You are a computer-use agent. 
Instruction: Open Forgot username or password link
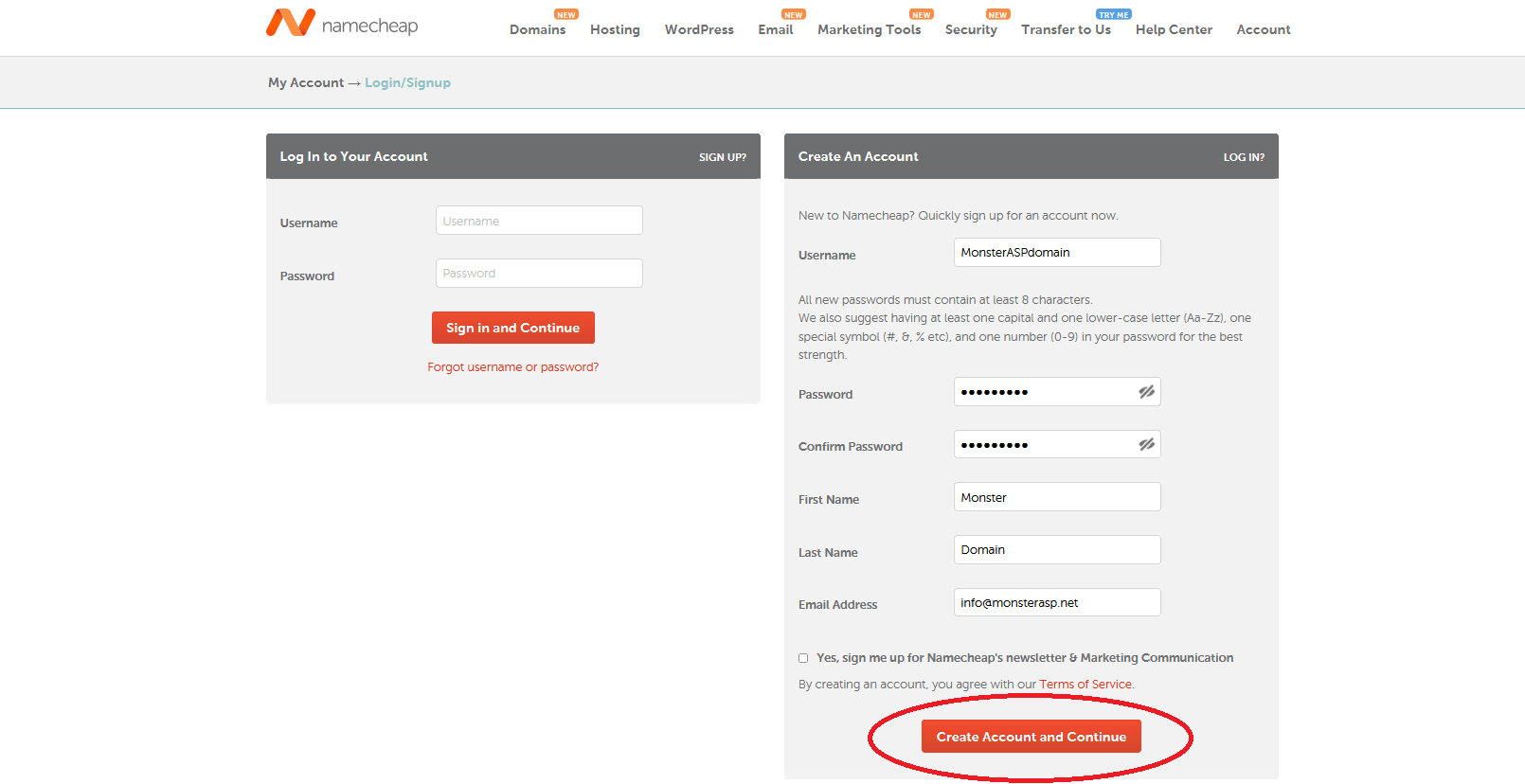click(x=512, y=367)
